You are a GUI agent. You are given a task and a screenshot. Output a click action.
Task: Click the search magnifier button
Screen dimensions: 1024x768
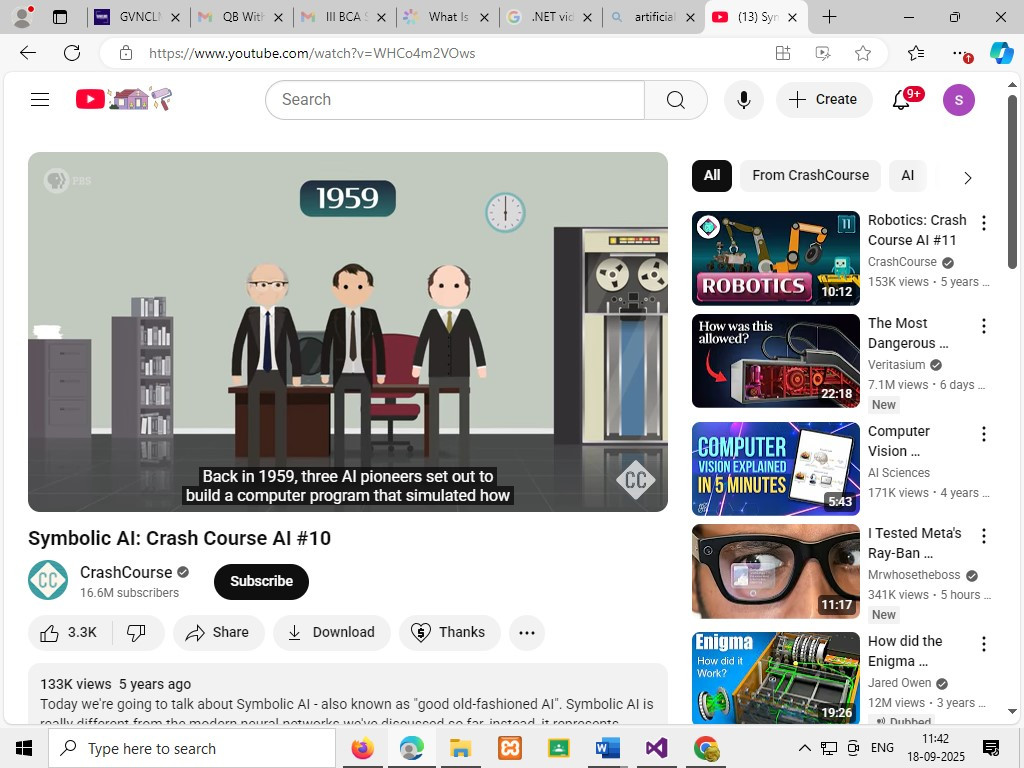pos(675,100)
